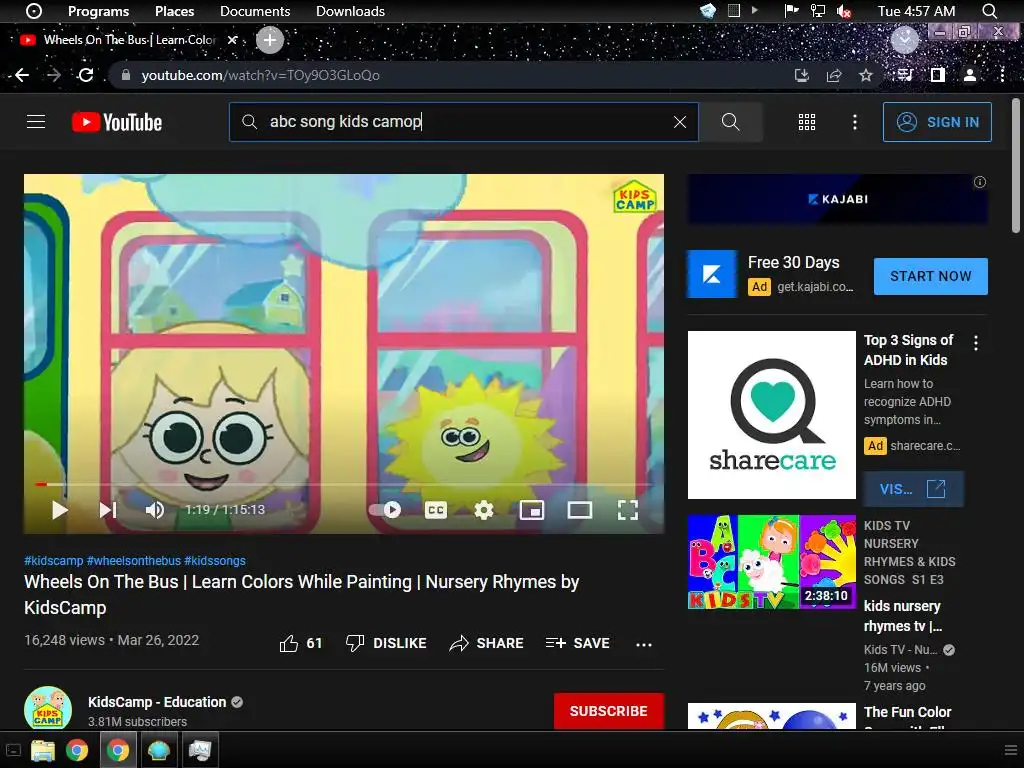Open sharecare ad thumbnail
Screen dimensions: 1024x768
click(x=772, y=415)
